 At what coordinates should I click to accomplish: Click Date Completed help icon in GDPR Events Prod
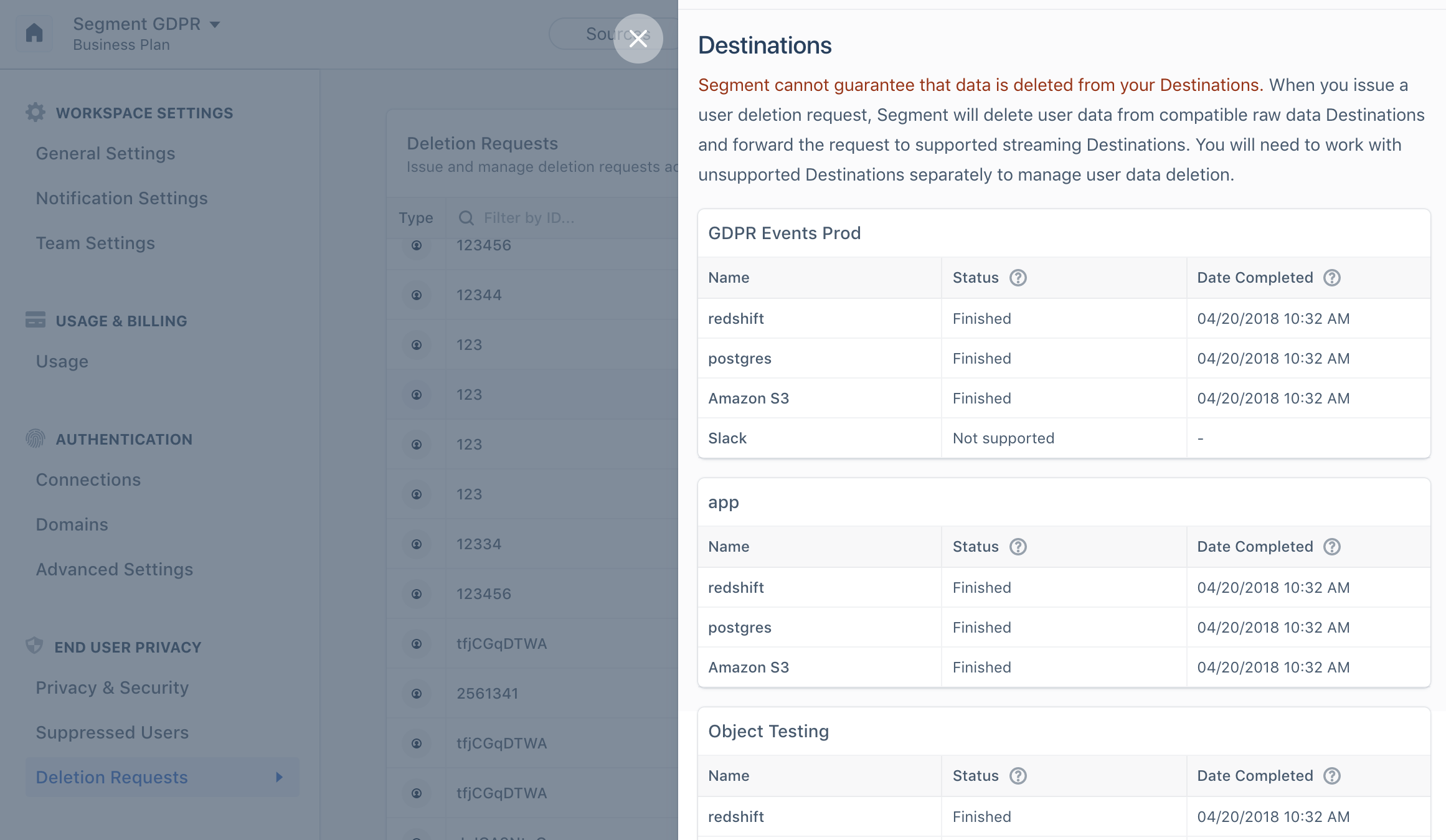(1331, 278)
